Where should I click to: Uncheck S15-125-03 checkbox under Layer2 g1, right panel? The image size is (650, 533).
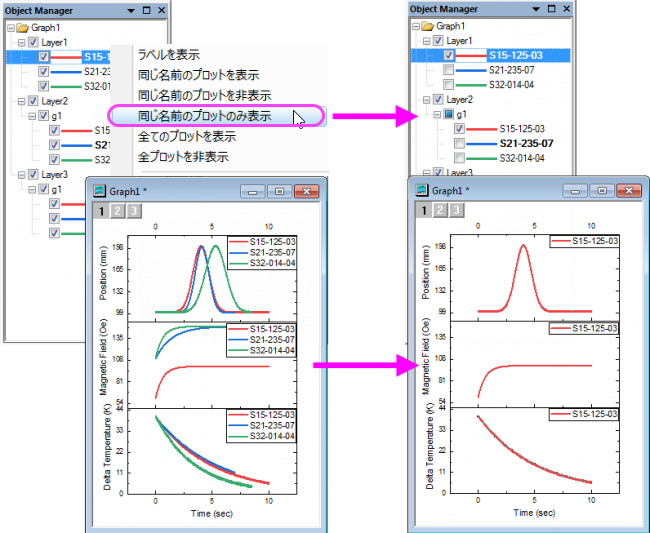coord(459,128)
